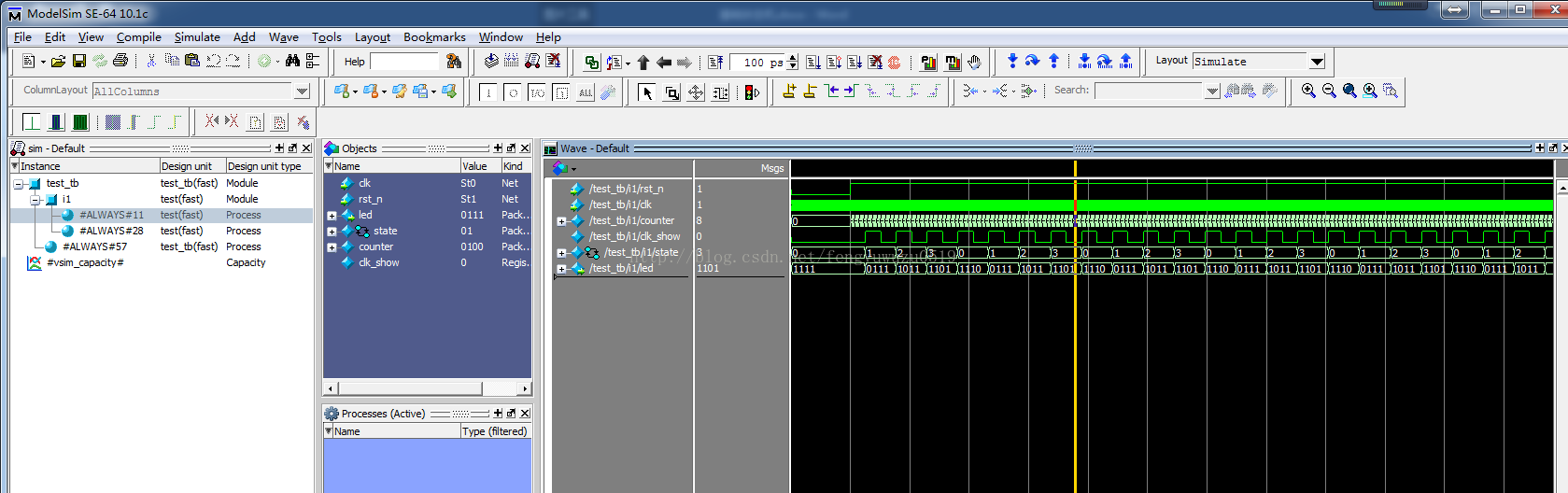Screen dimensions: 1568x493
Task: Click the Zoom Out magnifier icon
Action: tap(1329, 91)
